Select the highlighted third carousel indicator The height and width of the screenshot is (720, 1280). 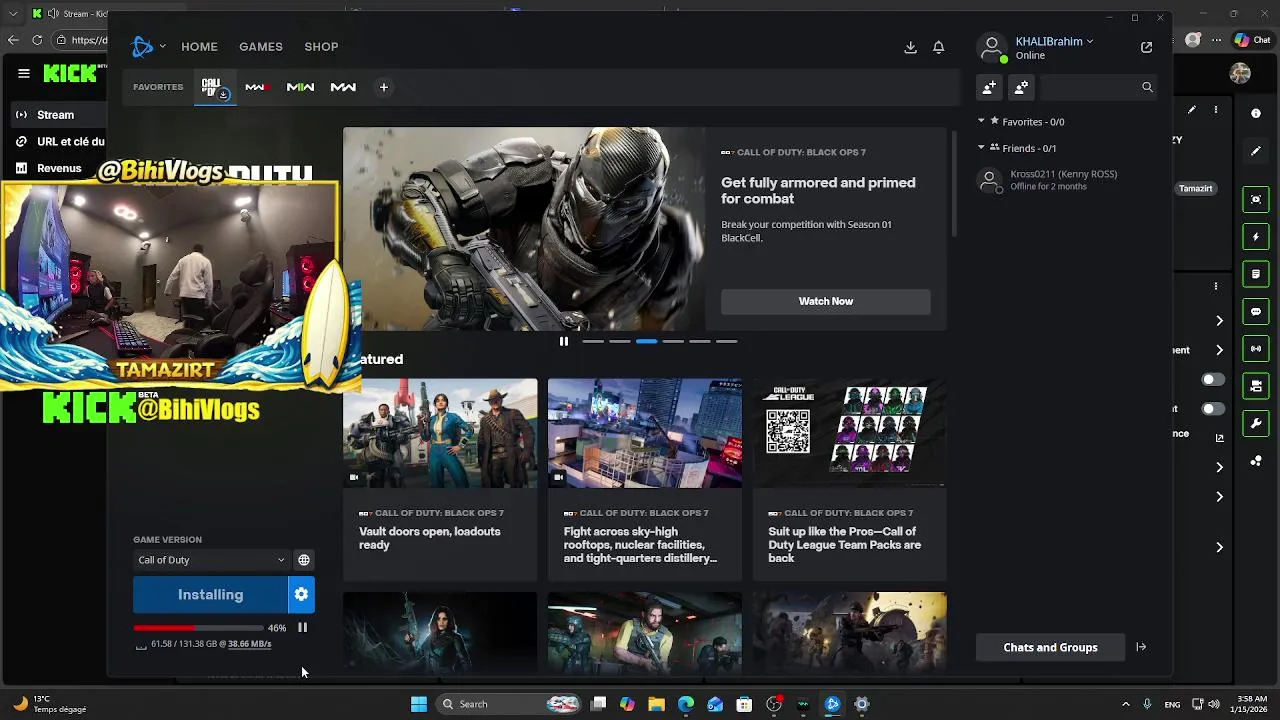(646, 342)
